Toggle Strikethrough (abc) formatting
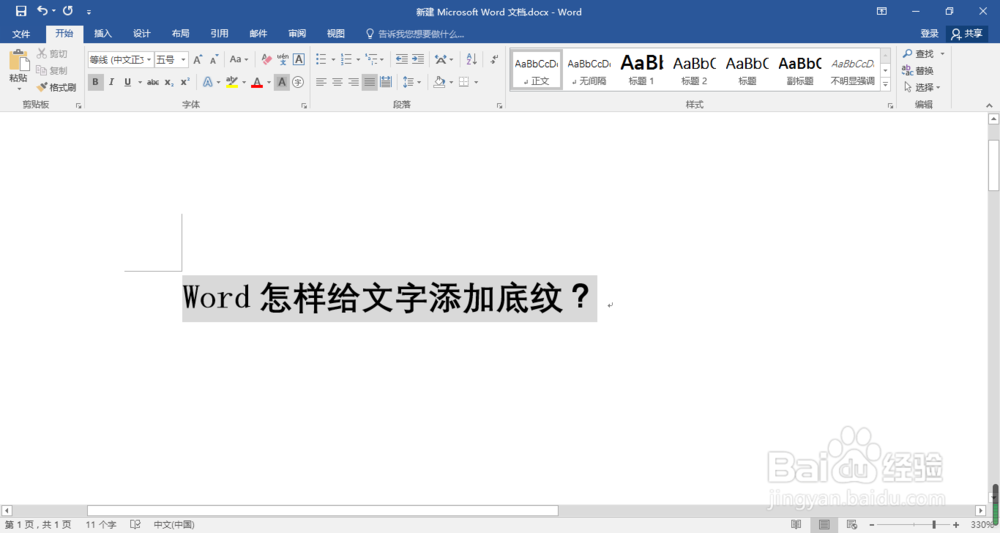This screenshot has width=1000, height=533. coord(153,82)
